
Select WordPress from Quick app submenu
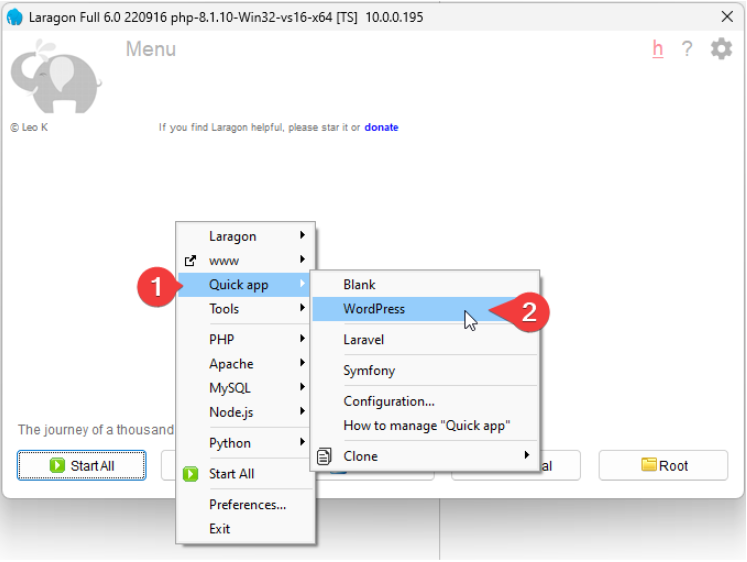(x=374, y=309)
